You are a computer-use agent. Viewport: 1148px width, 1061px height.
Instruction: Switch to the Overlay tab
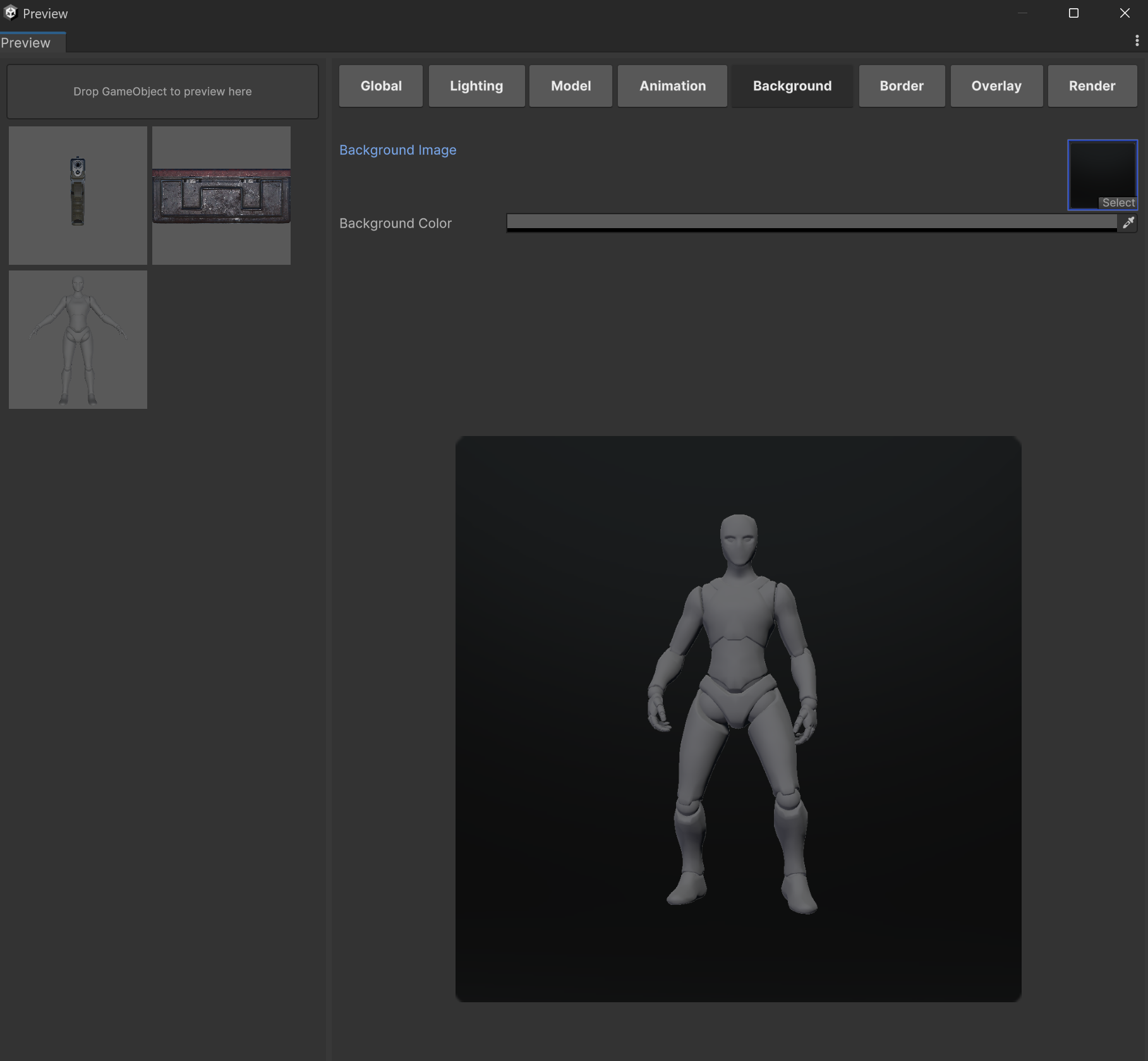coord(996,86)
